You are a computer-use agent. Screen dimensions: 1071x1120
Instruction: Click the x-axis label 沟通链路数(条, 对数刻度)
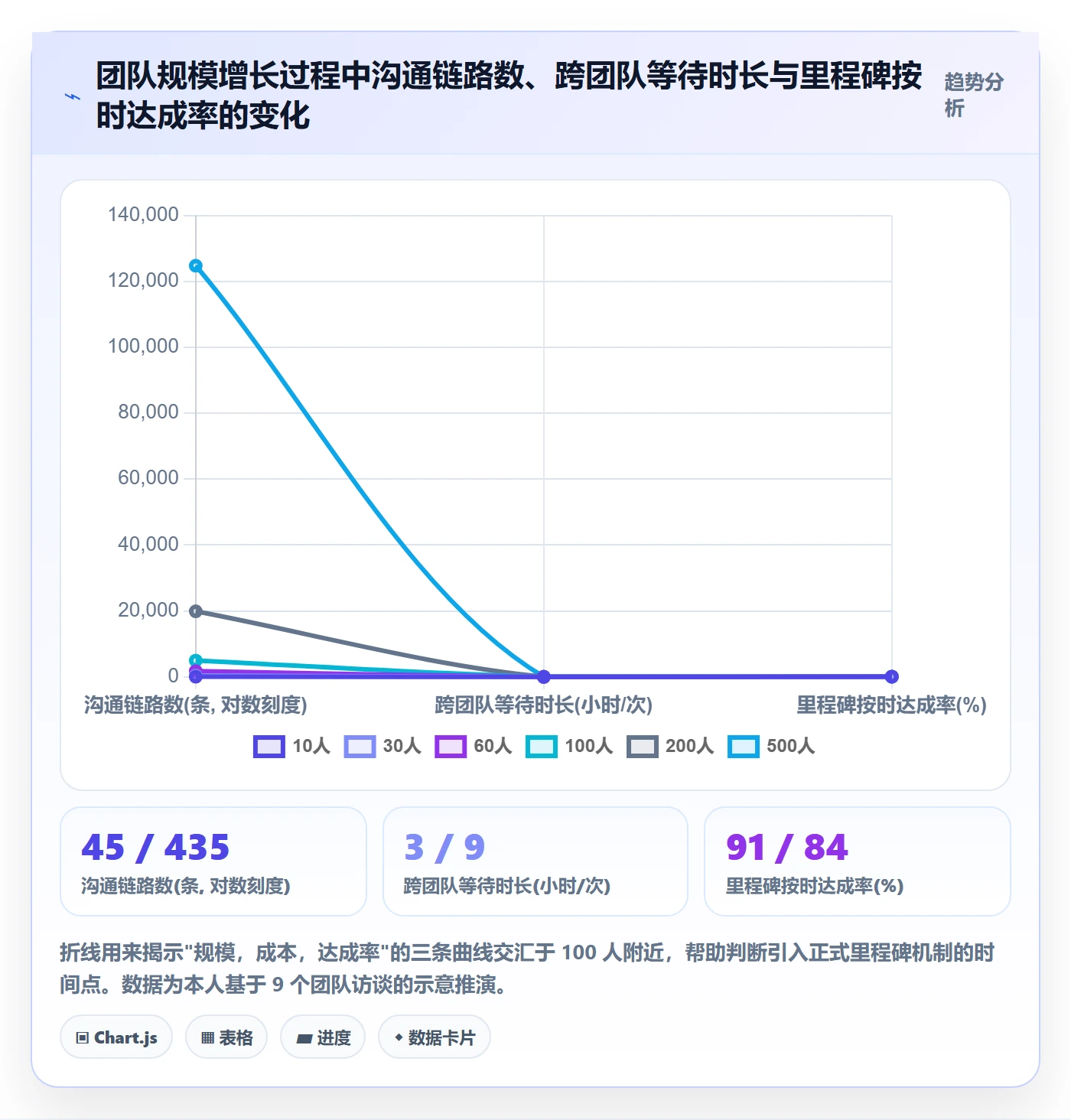coord(196,705)
